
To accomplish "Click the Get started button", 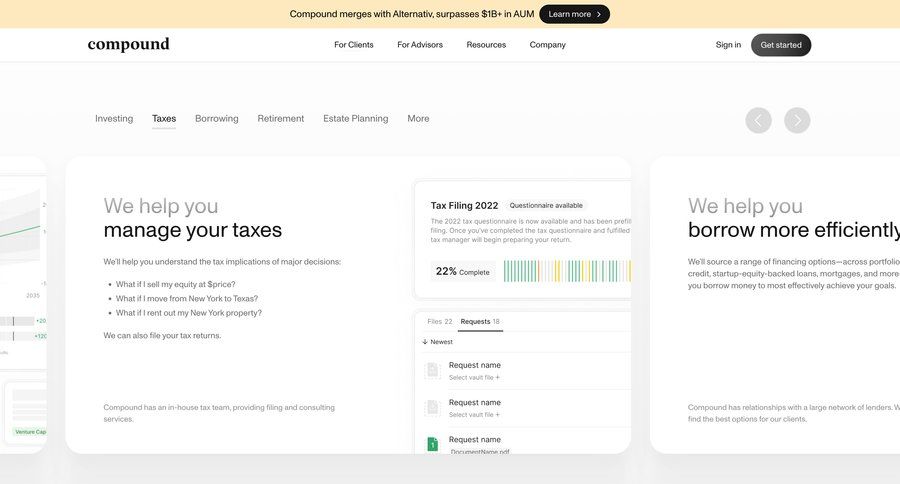I will point(780,45).
